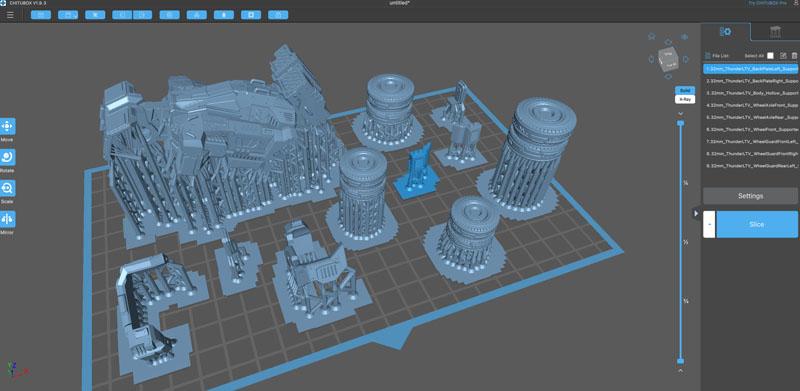The image size is (800, 391).
Task: Click the down arrow below view cube
Action: click(x=668, y=77)
